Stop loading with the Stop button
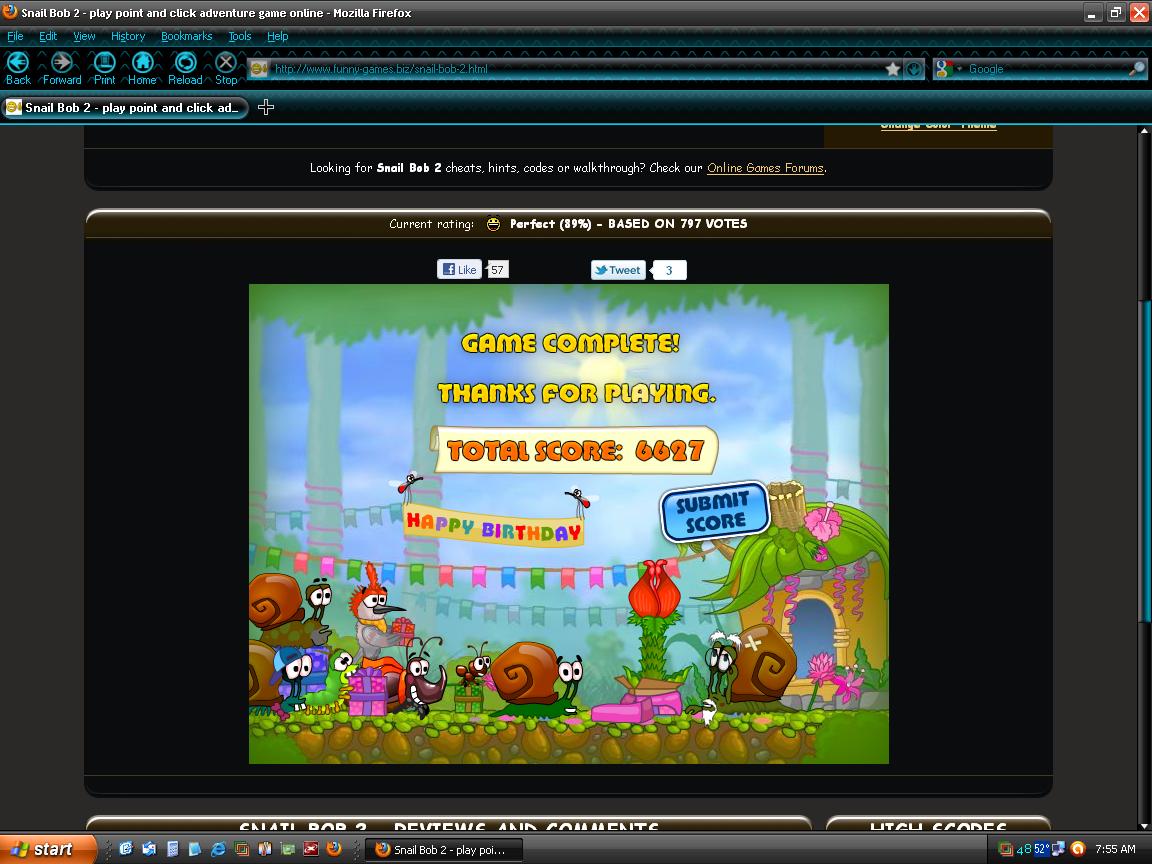 click(x=226, y=68)
